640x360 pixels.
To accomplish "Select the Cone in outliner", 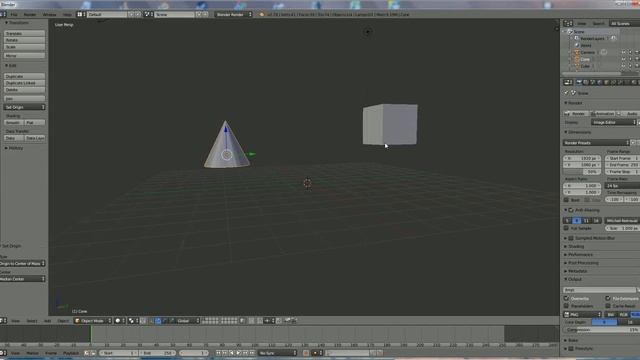I will (x=585, y=59).
